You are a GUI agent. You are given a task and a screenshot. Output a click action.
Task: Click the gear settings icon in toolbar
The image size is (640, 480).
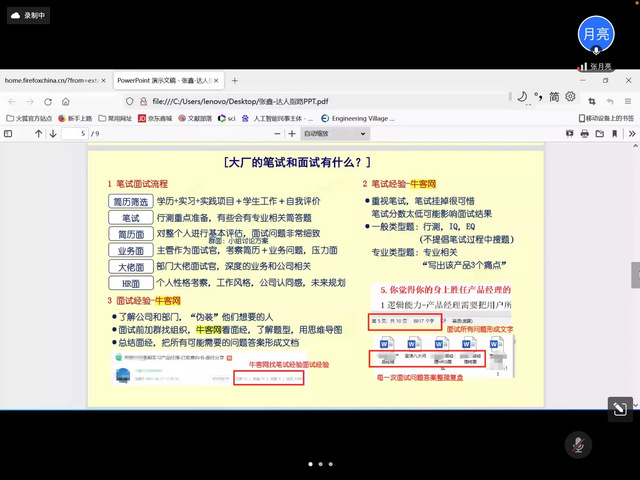pyautogui.click(x=570, y=96)
